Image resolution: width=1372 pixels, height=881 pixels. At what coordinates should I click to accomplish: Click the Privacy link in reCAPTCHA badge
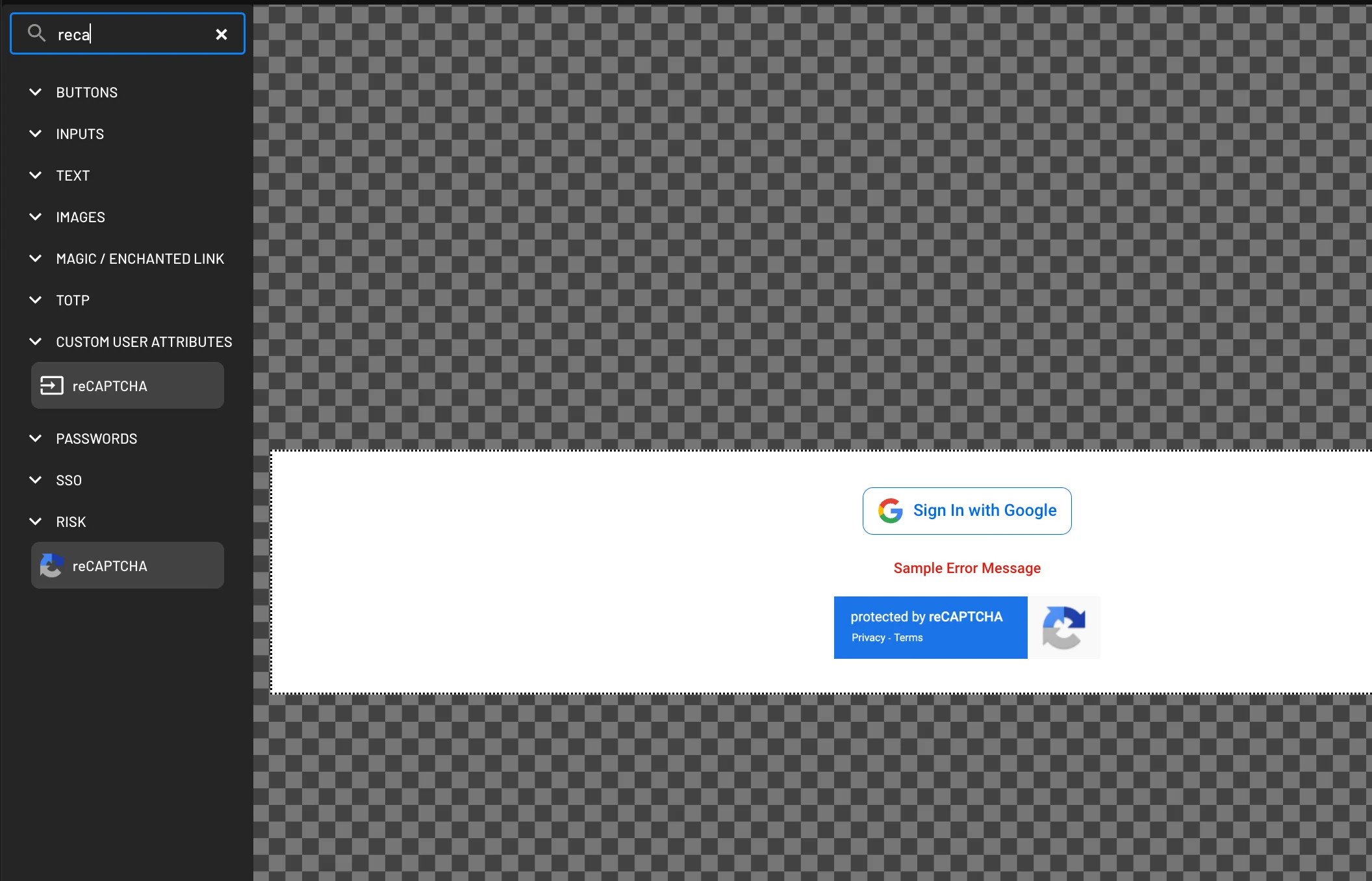(867, 637)
